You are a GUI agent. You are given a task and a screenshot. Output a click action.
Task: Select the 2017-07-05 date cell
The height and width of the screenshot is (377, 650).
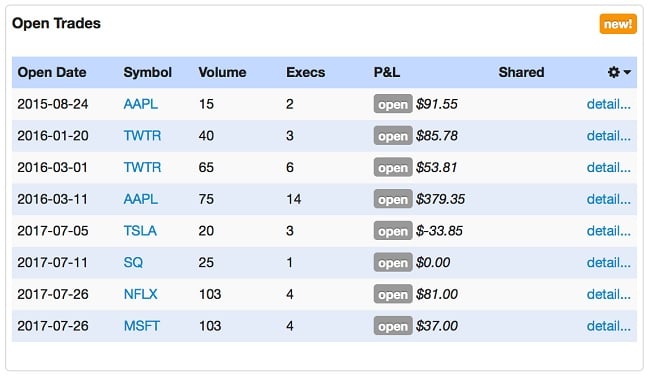tap(53, 231)
